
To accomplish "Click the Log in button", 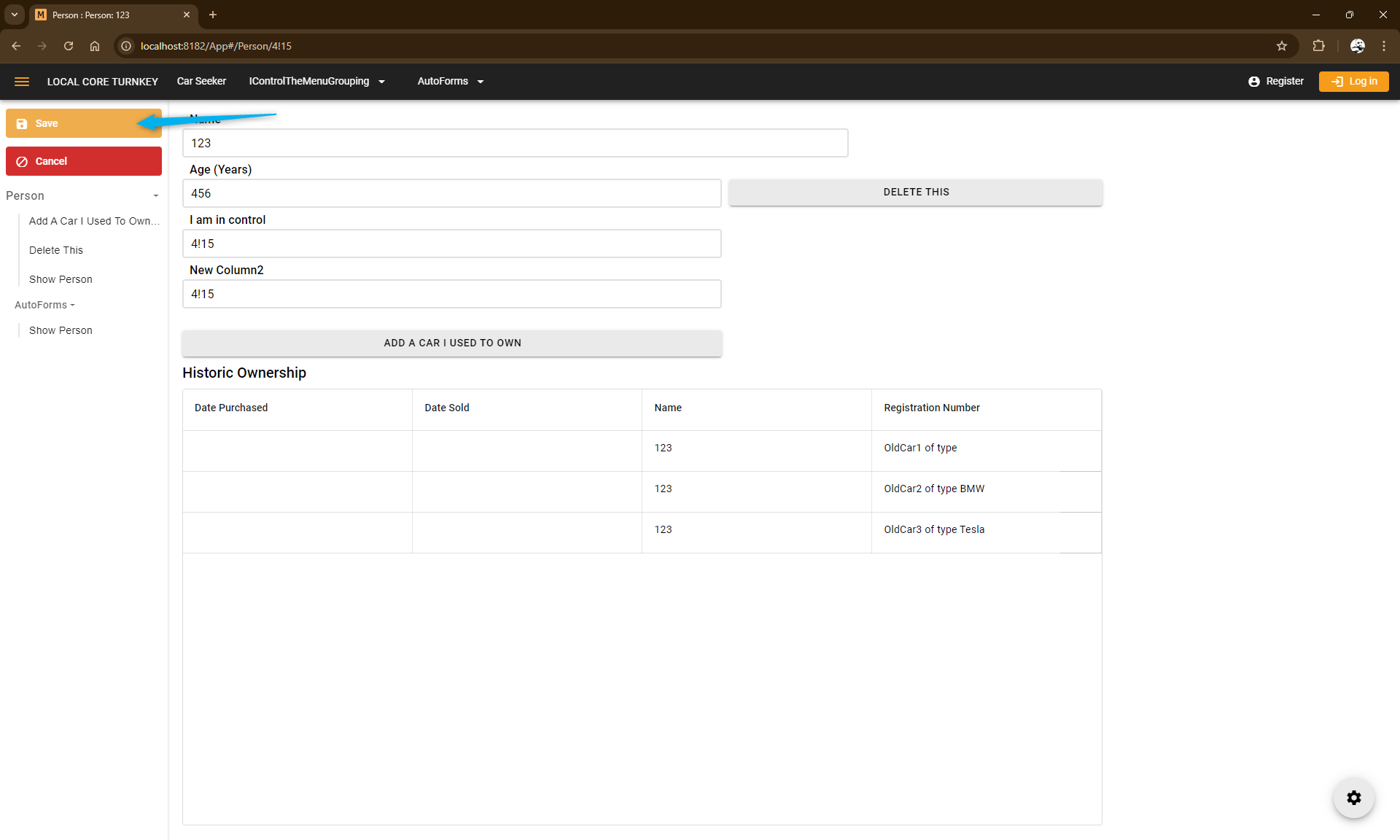I will click(x=1353, y=82).
